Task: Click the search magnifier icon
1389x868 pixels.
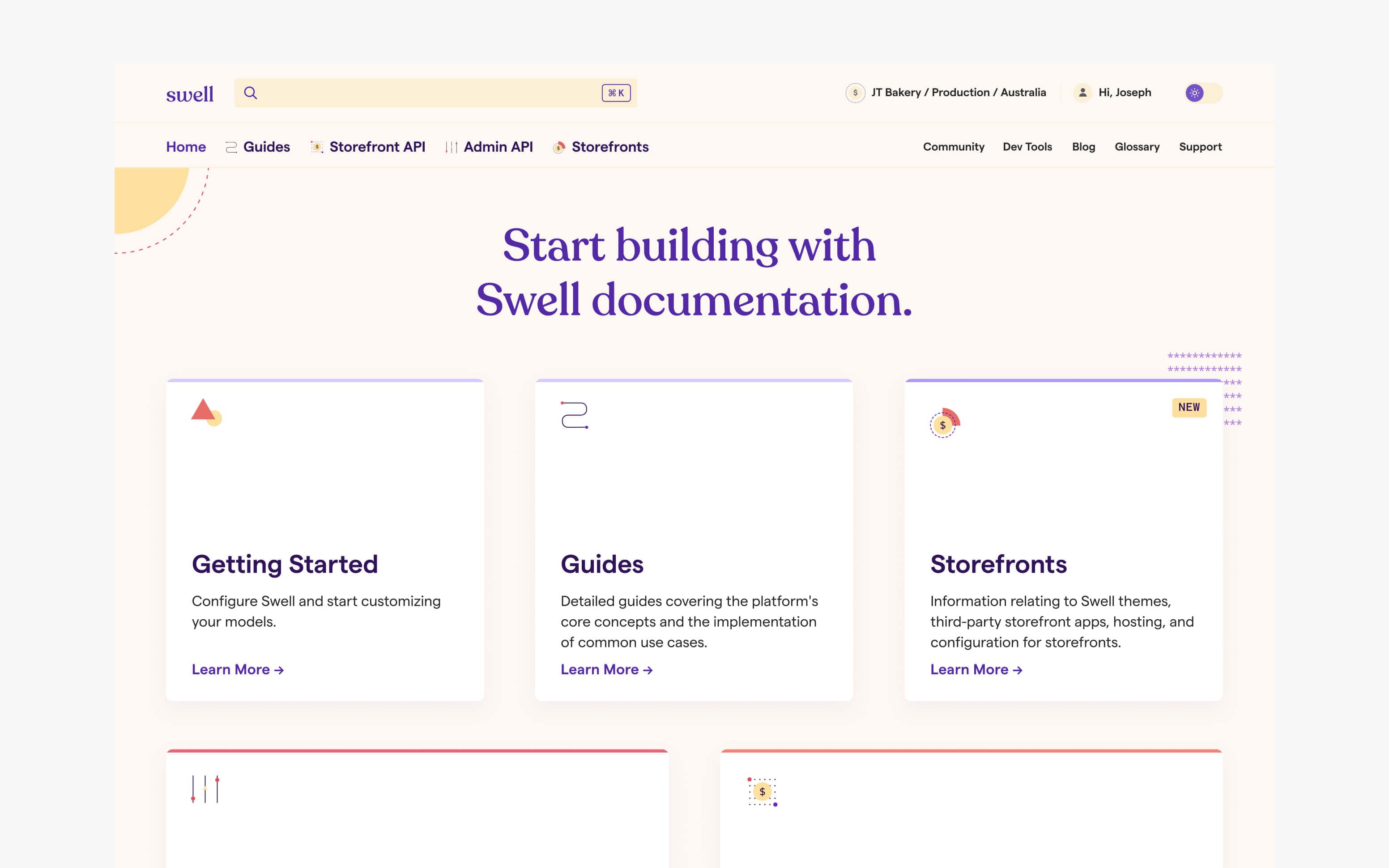Action: coord(250,93)
